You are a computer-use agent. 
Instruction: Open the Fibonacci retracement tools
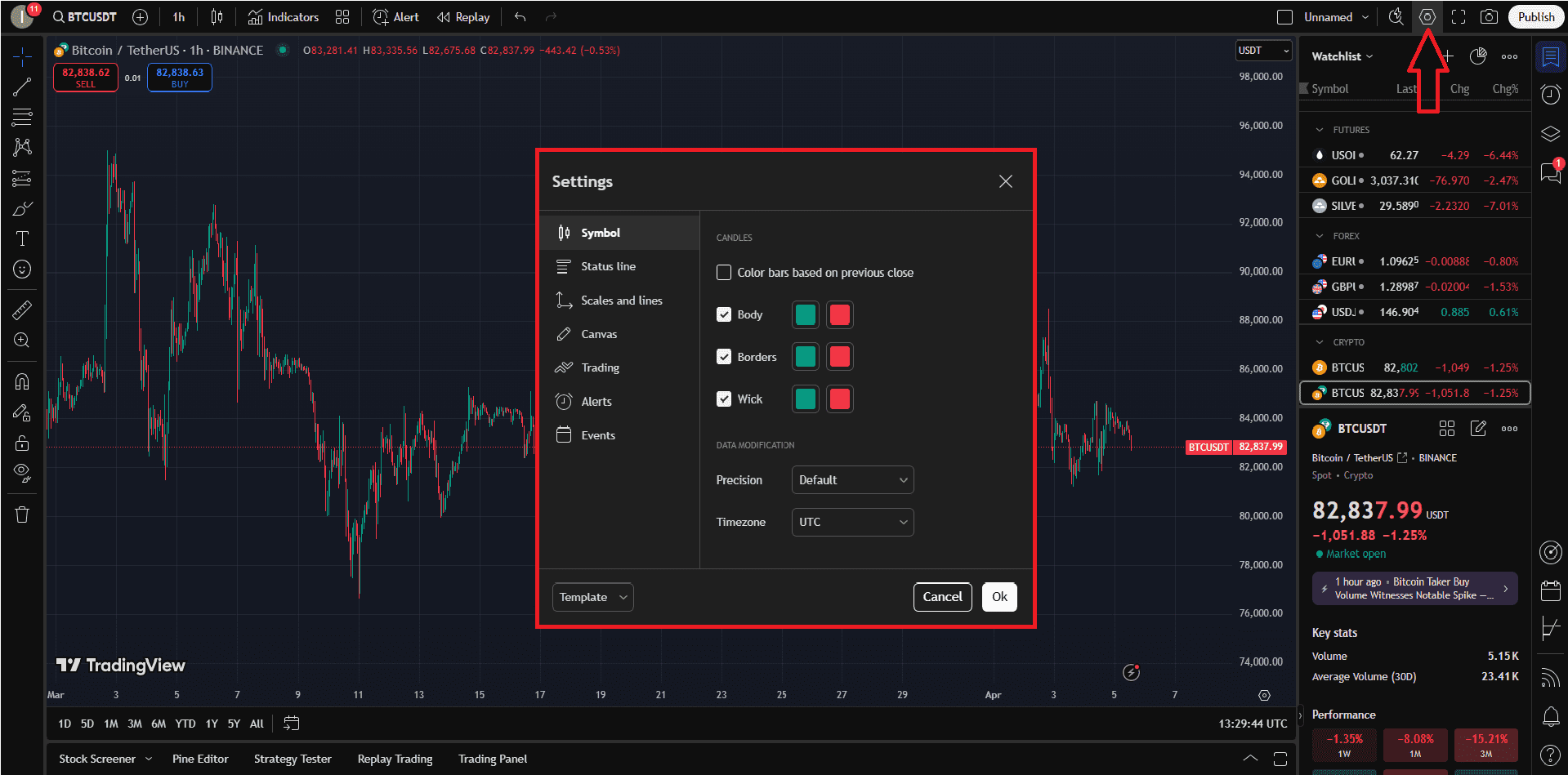(x=22, y=117)
